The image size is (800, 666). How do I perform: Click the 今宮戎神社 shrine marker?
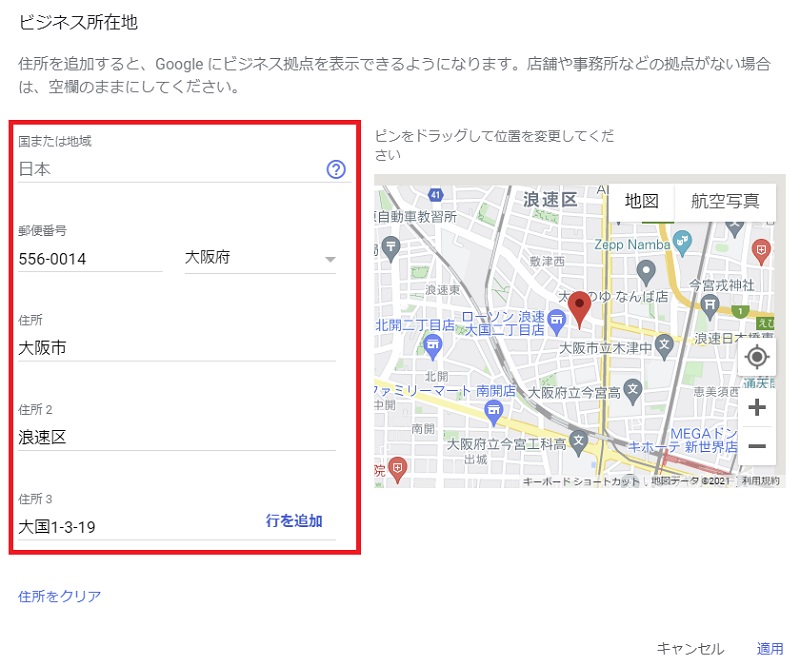tap(710, 307)
